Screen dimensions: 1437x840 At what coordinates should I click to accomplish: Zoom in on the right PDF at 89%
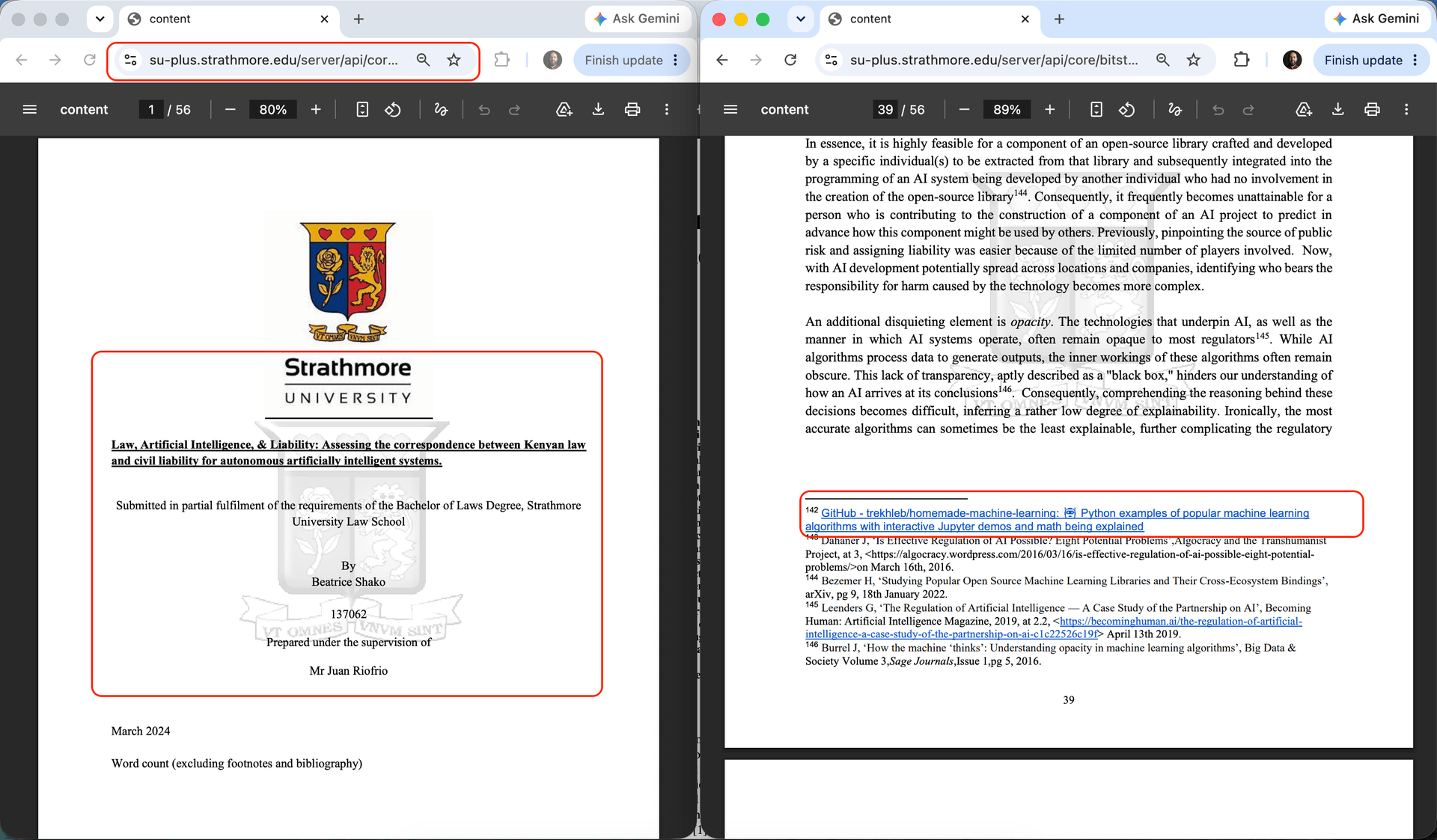[1050, 109]
